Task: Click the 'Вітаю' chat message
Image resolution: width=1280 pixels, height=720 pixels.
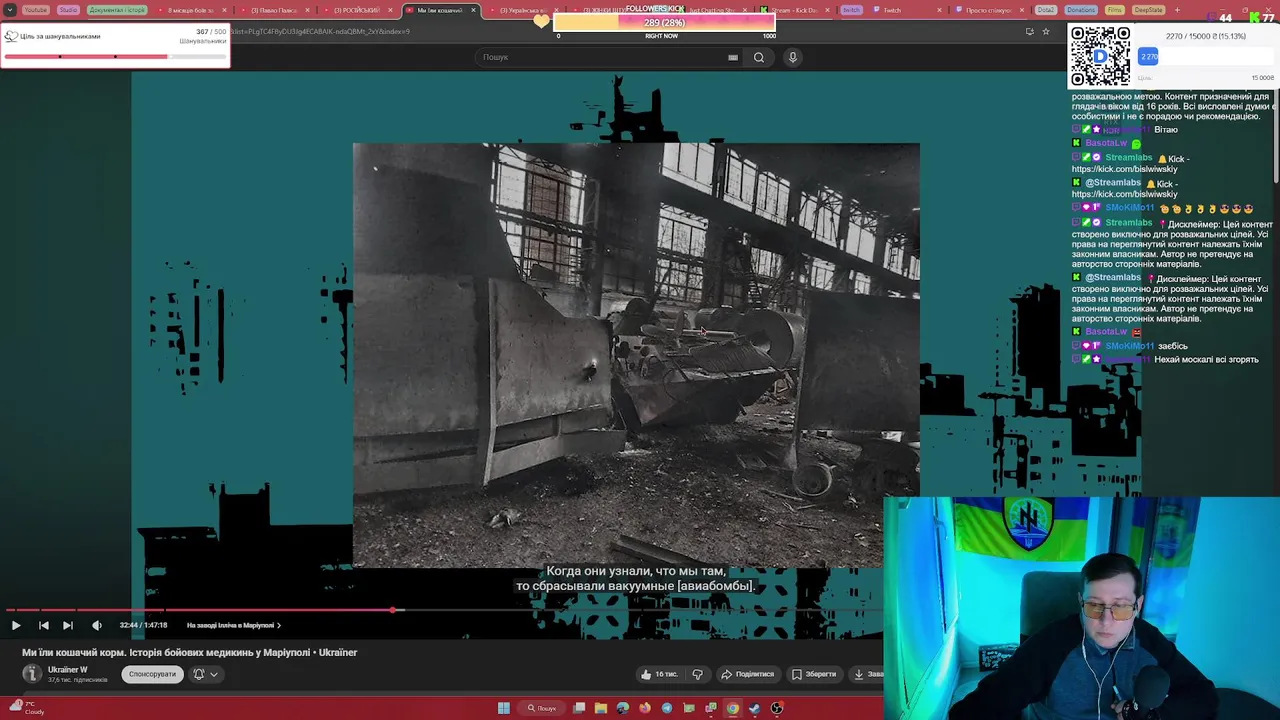Action: 1165,130
